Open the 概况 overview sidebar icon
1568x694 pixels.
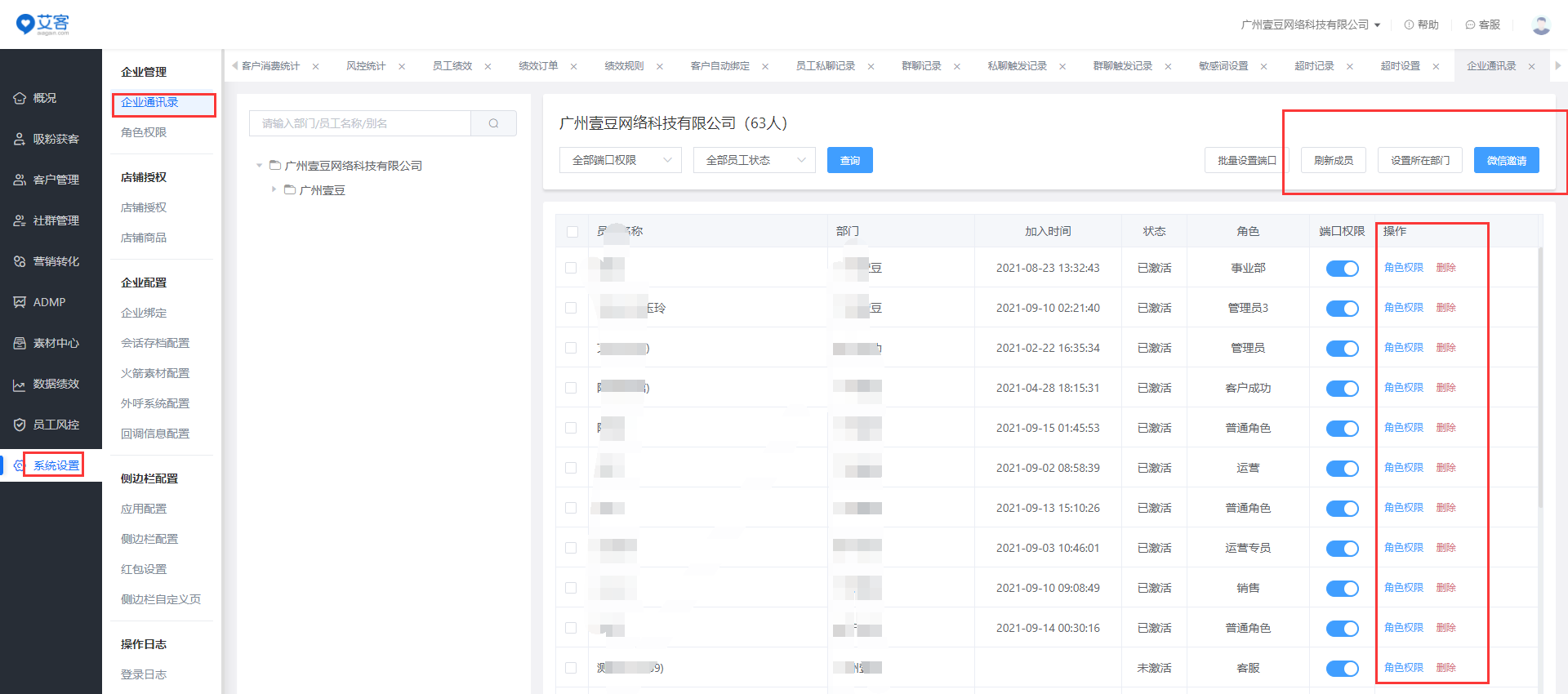pyautogui.click(x=20, y=98)
